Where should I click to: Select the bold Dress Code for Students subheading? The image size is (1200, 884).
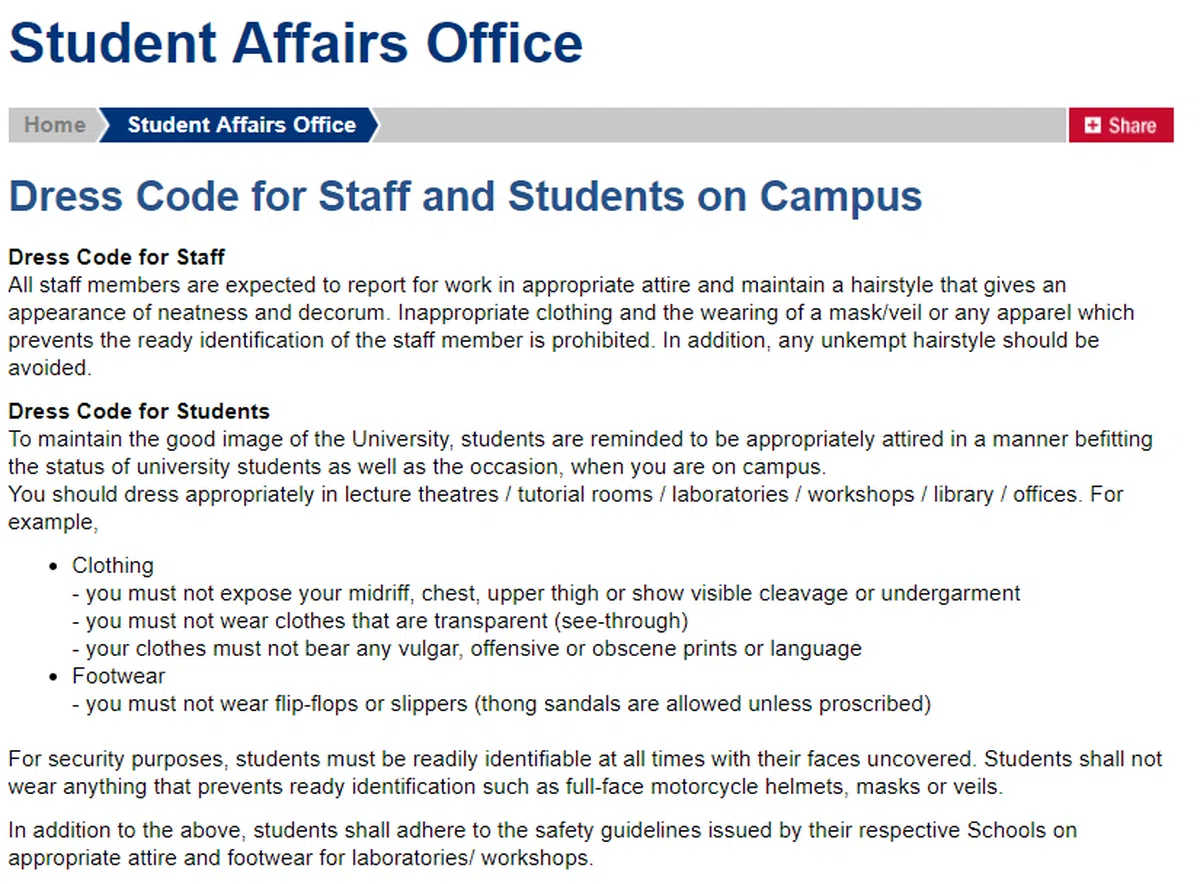coord(139,411)
